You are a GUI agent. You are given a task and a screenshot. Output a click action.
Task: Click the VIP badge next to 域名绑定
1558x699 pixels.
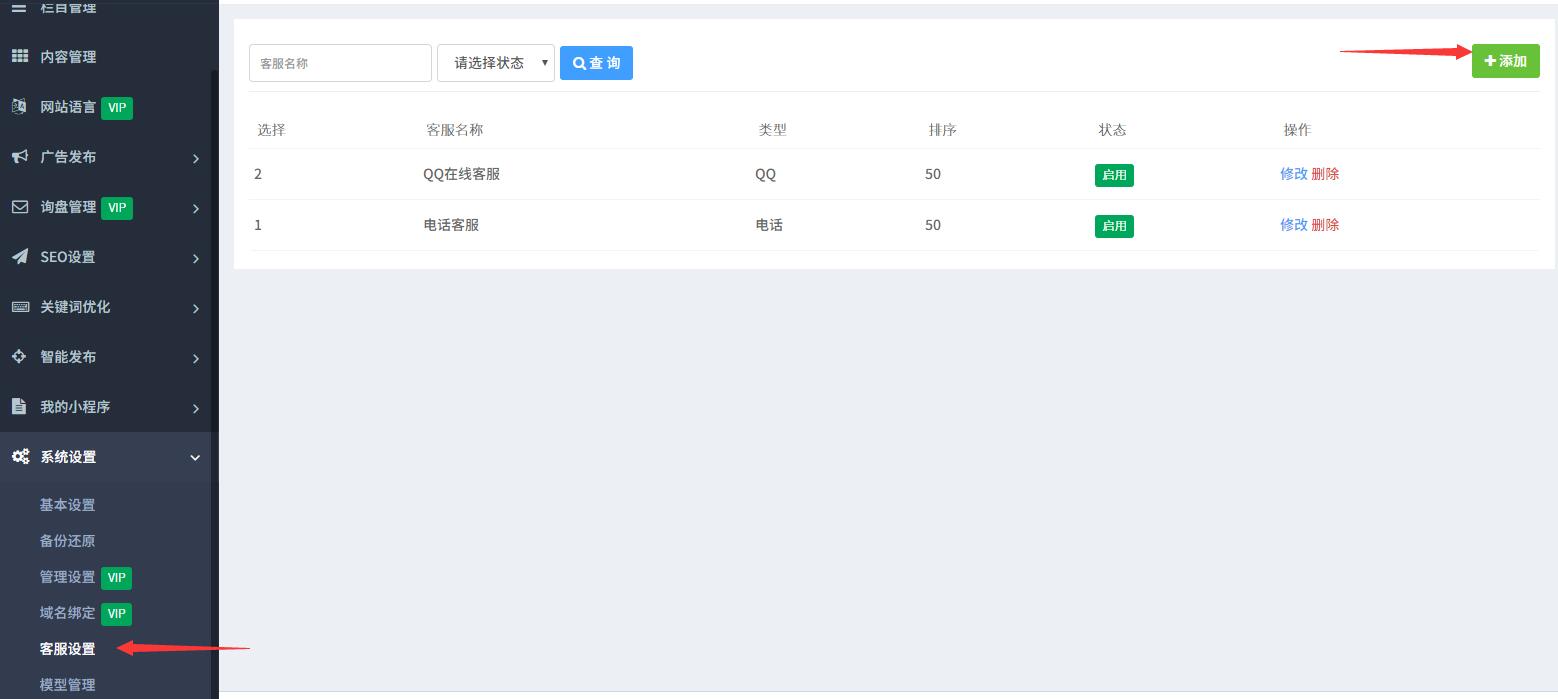click(x=116, y=613)
